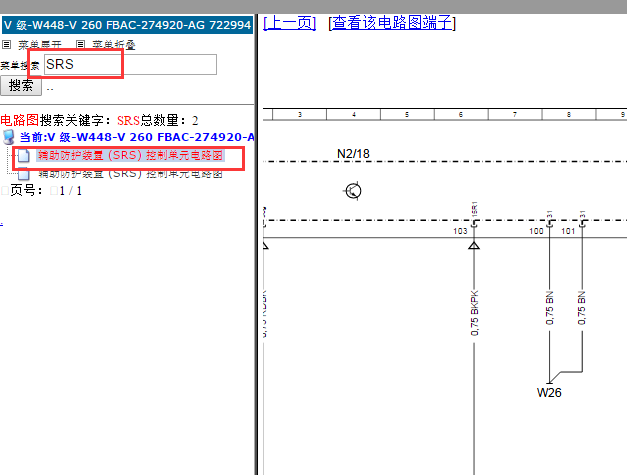This screenshot has width=627, height=475.
Task: Click the menu collapse icon
Action: click(80, 44)
